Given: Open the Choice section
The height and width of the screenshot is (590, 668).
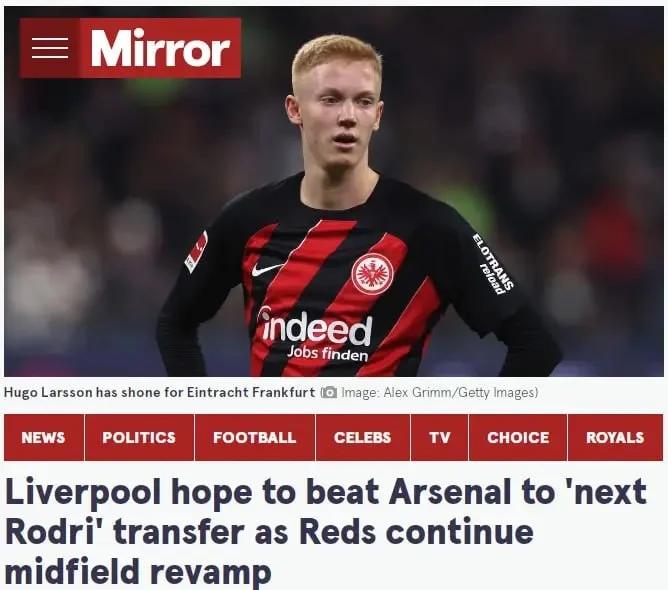Looking at the screenshot, I should [x=518, y=437].
